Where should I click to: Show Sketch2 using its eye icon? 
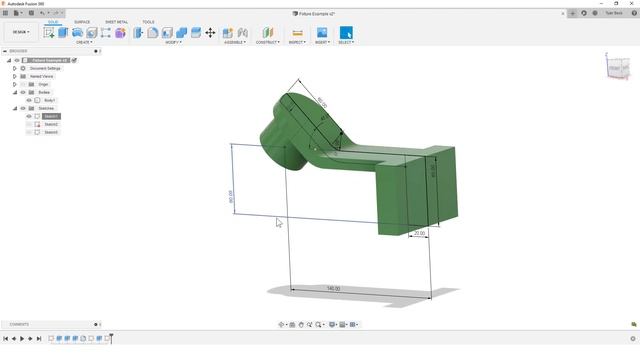(x=29, y=124)
